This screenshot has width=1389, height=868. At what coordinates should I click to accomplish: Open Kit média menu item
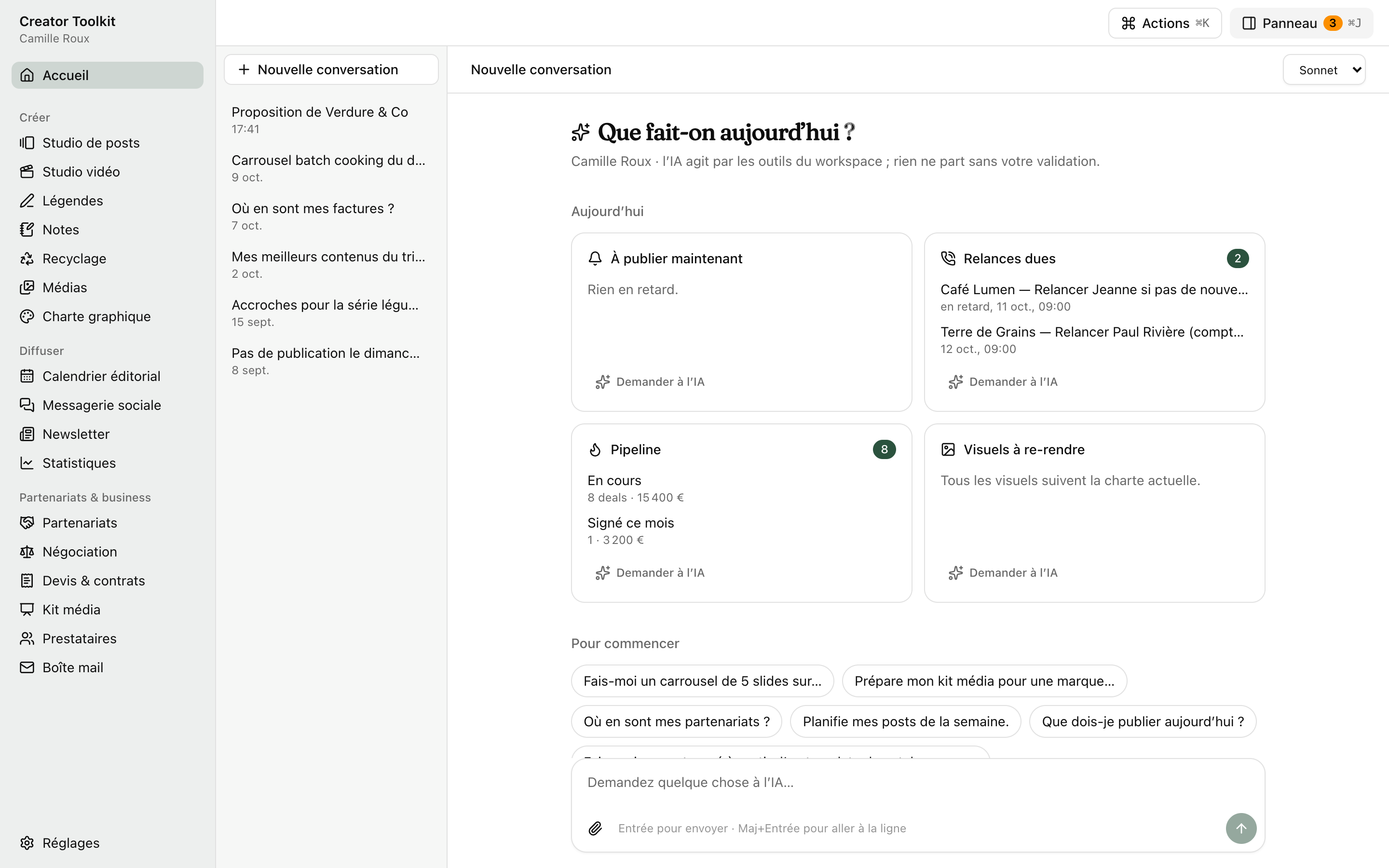coord(108,610)
